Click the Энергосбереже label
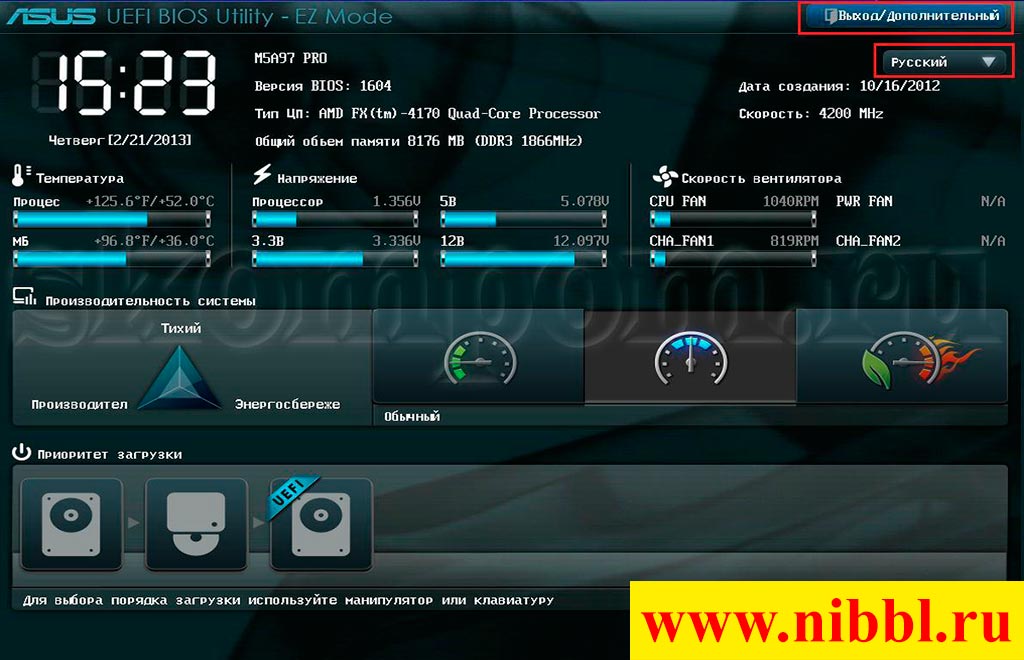This screenshot has width=1024, height=660. (287, 405)
